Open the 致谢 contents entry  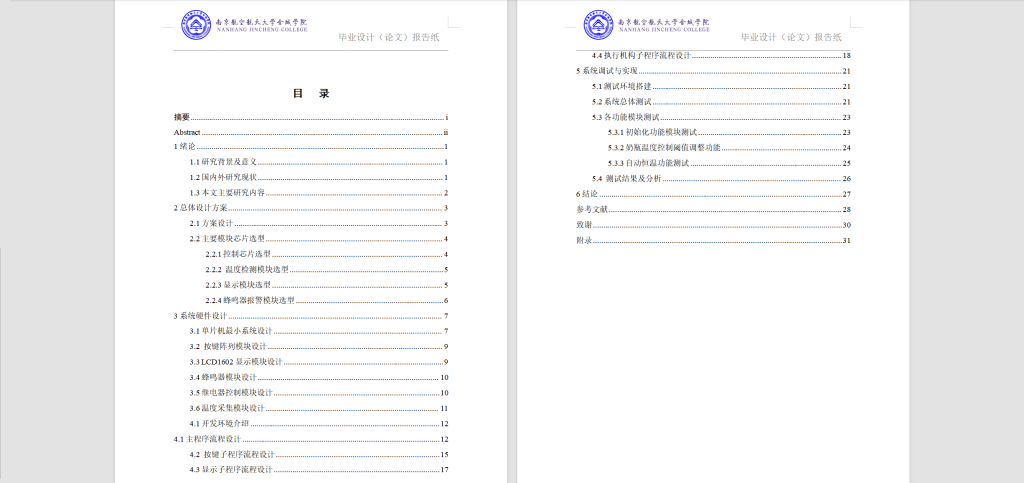713,225
